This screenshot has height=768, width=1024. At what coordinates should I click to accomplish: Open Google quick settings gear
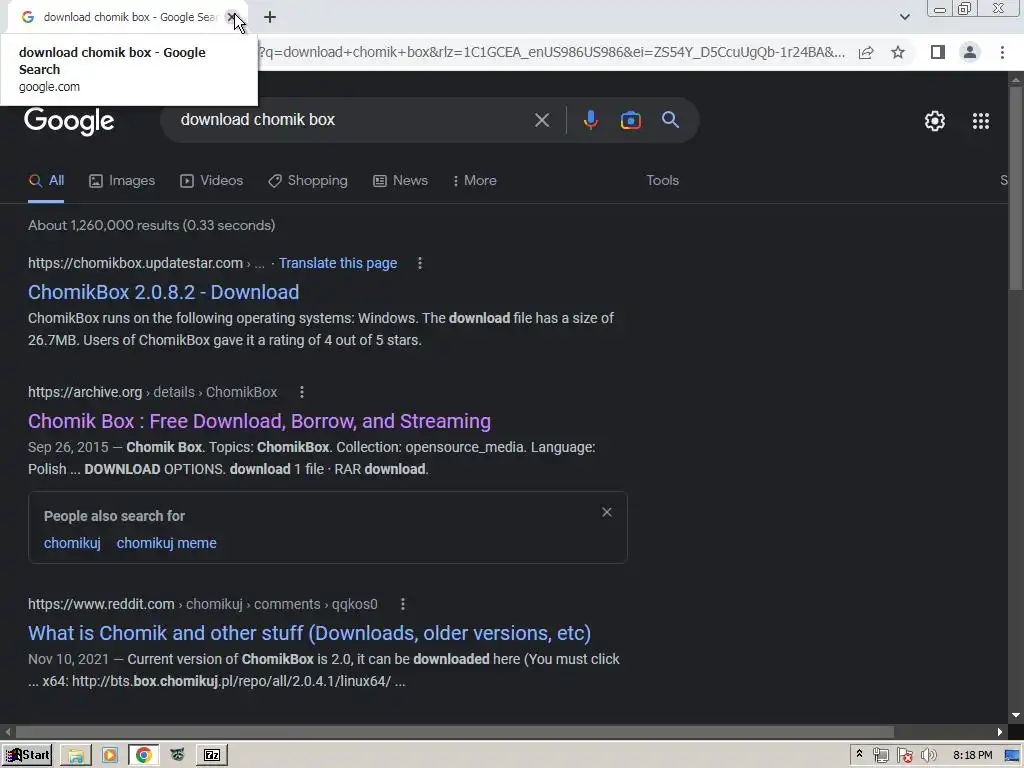click(x=935, y=121)
